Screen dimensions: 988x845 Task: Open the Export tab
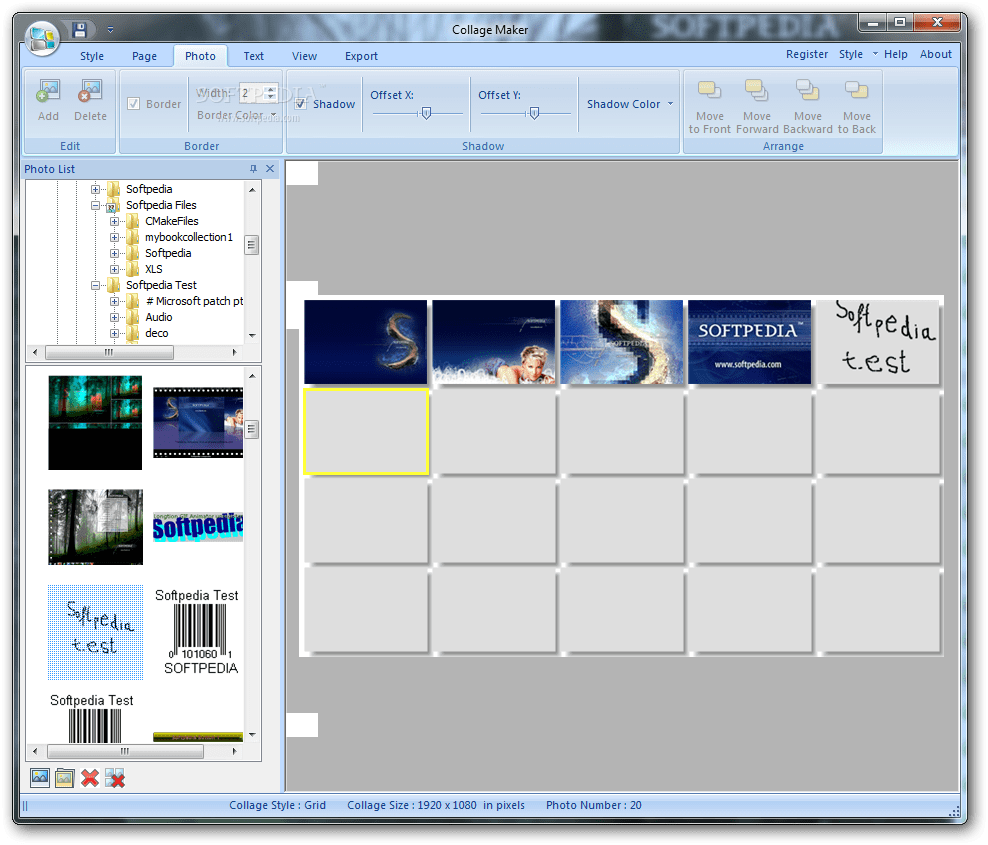click(361, 56)
